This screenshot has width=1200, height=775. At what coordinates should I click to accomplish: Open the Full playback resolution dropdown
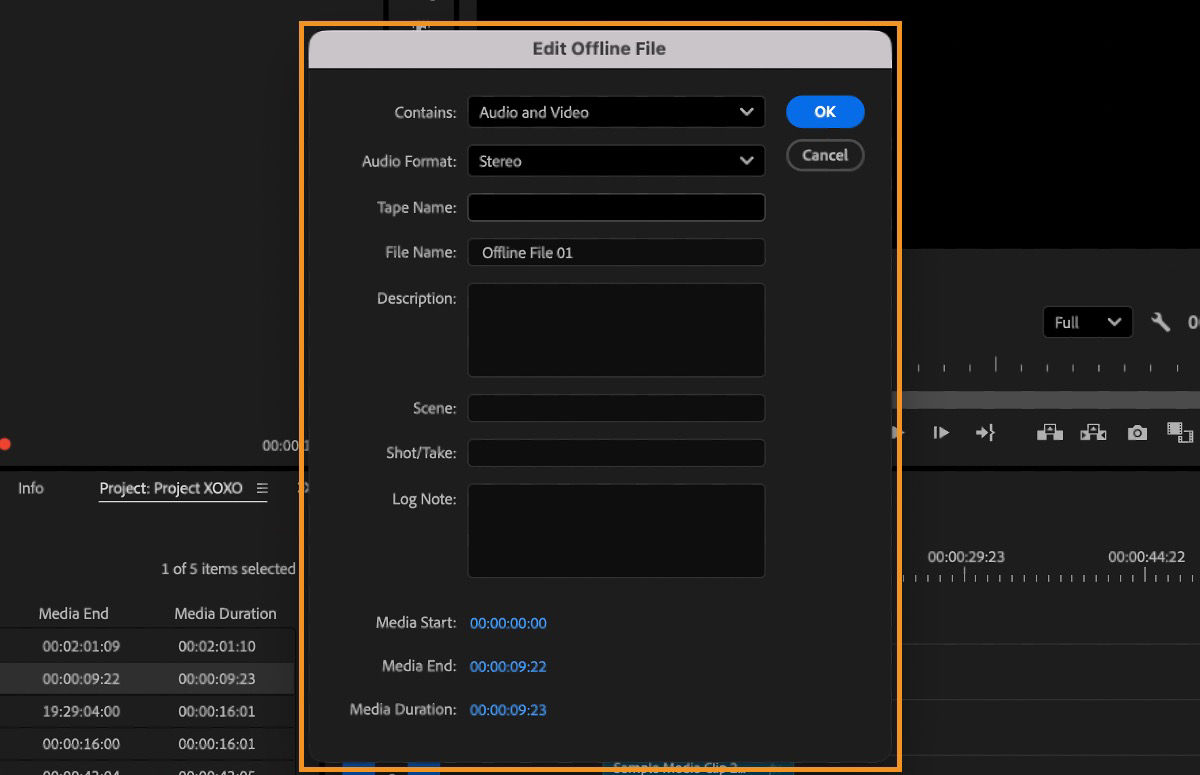1087,322
